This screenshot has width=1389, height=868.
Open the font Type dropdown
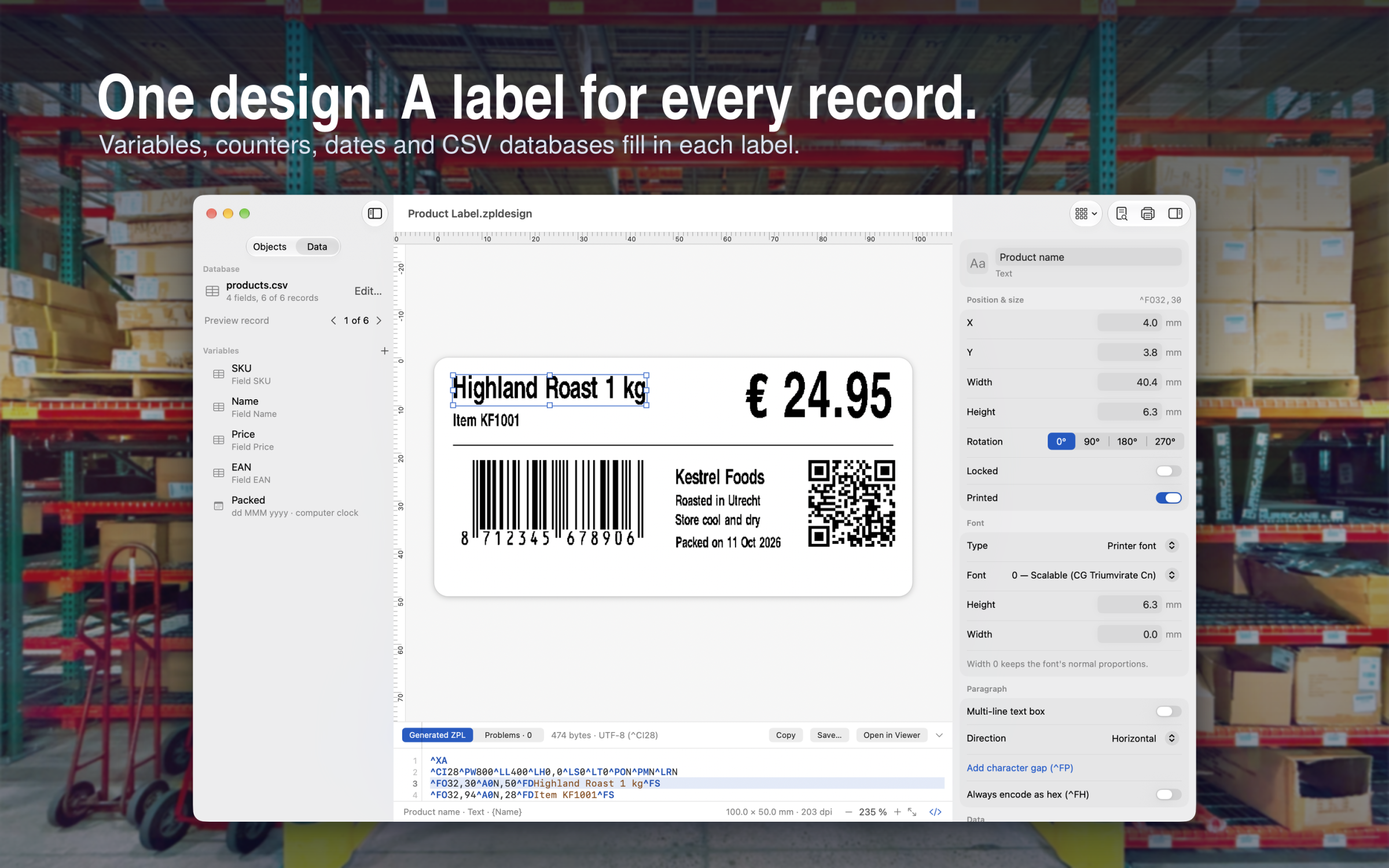click(x=1142, y=546)
